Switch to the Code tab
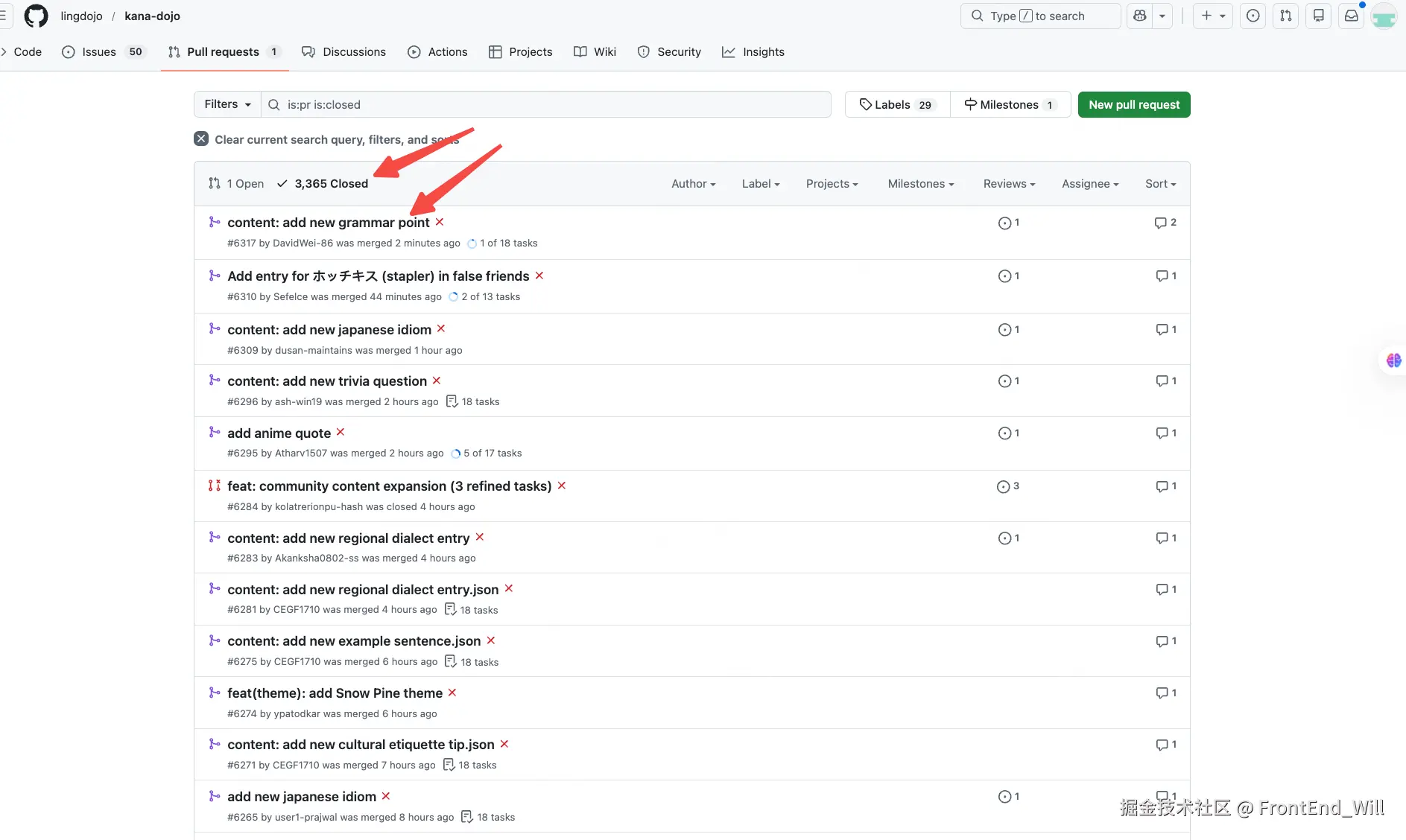 pyautogui.click(x=28, y=51)
